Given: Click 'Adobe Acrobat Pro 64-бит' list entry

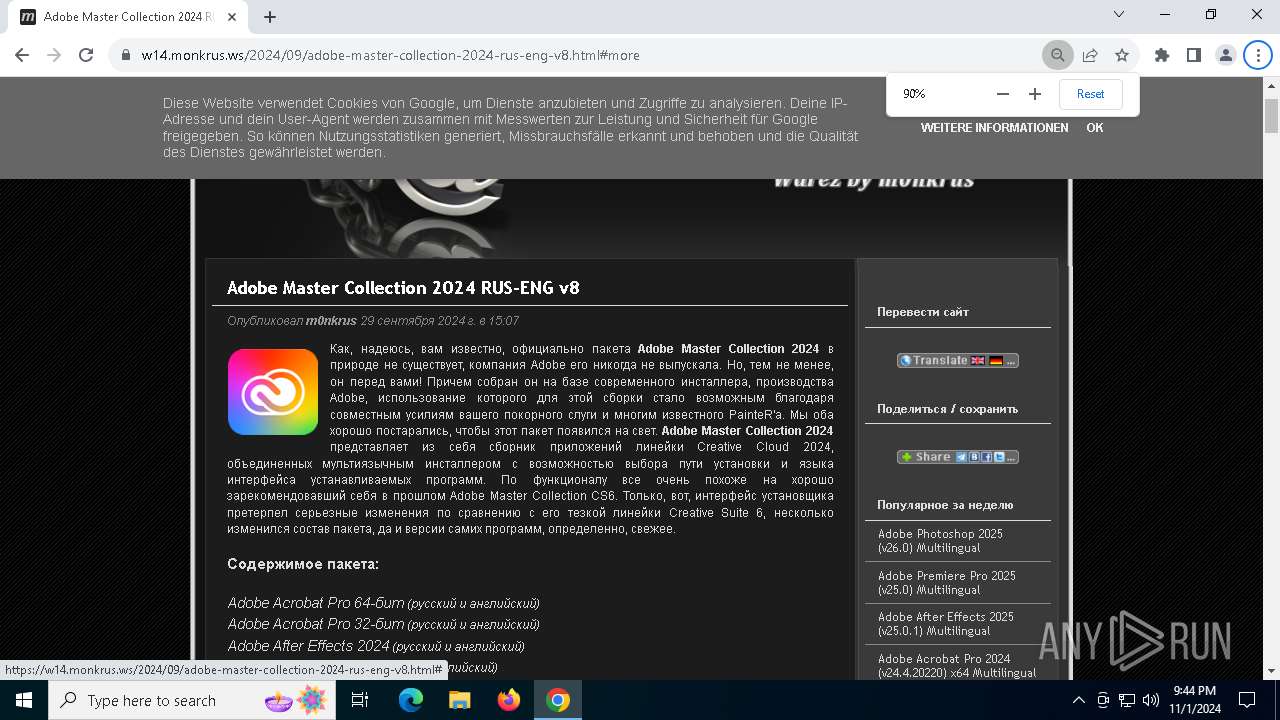Looking at the screenshot, I should [383, 603].
